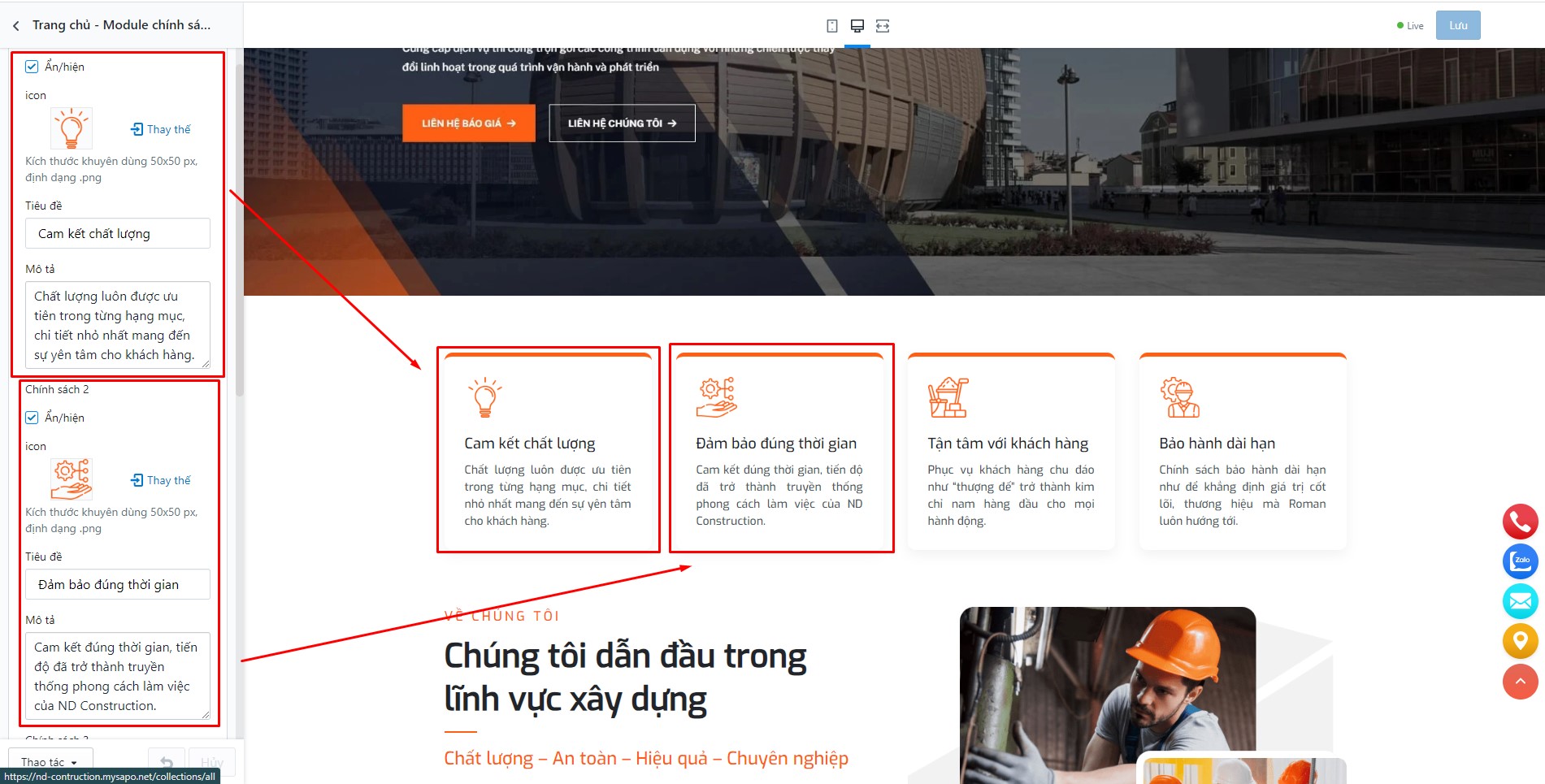Image resolution: width=1545 pixels, height=784 pixels.
Task: Click the lightbulb icon in Cam kết chất lượng card
Action: click(x=484, y=397)
